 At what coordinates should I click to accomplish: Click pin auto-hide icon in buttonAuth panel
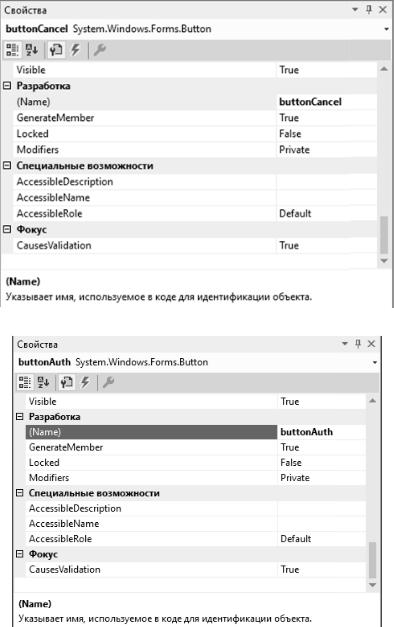358,343
